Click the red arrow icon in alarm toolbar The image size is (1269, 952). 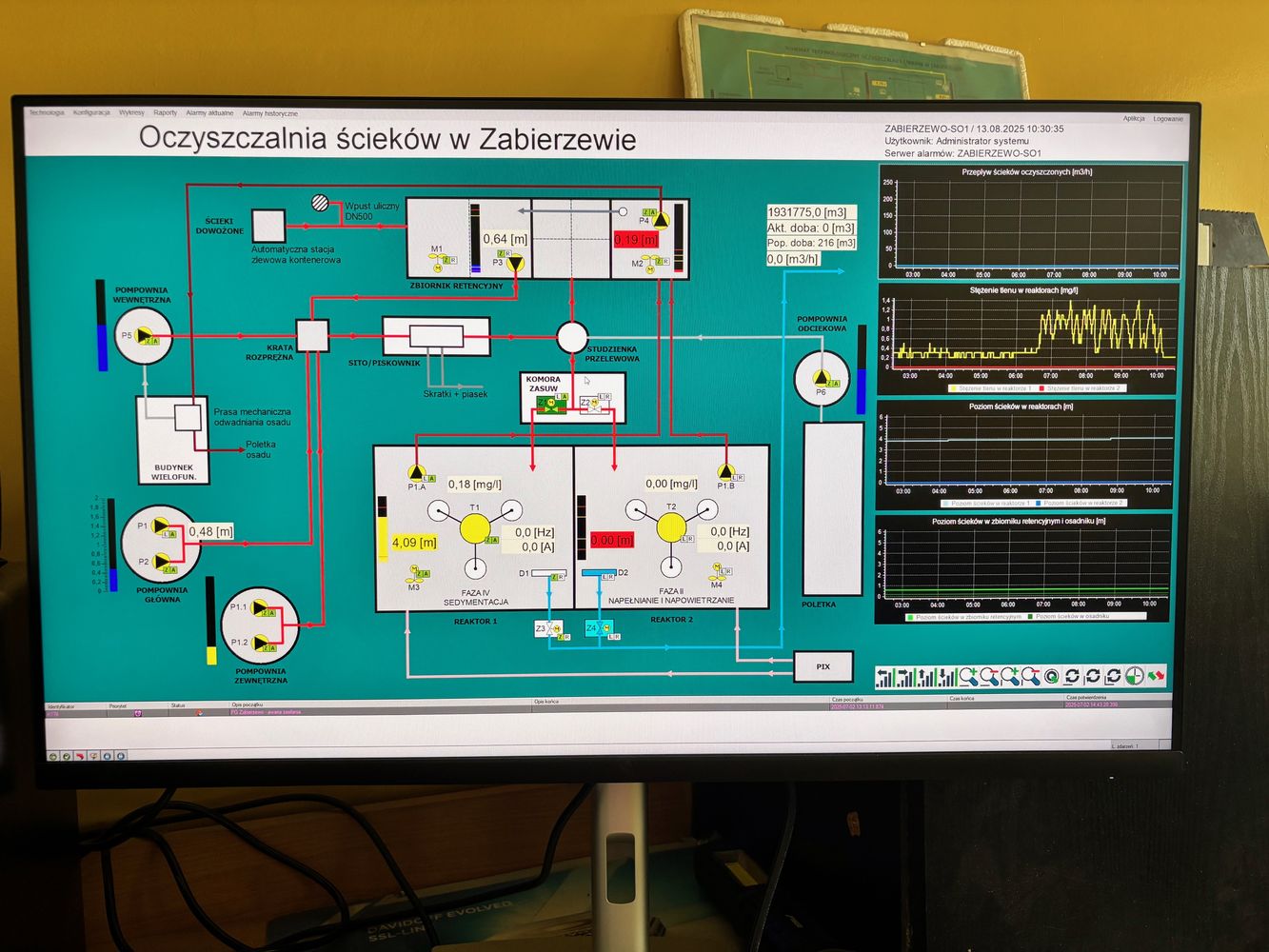click(x=80, y=756)
